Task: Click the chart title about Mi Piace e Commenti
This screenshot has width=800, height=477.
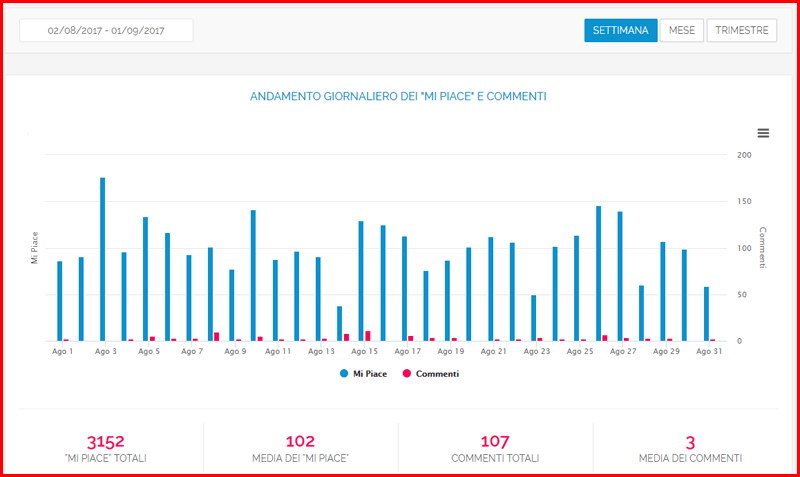Action: pos(398,96)
